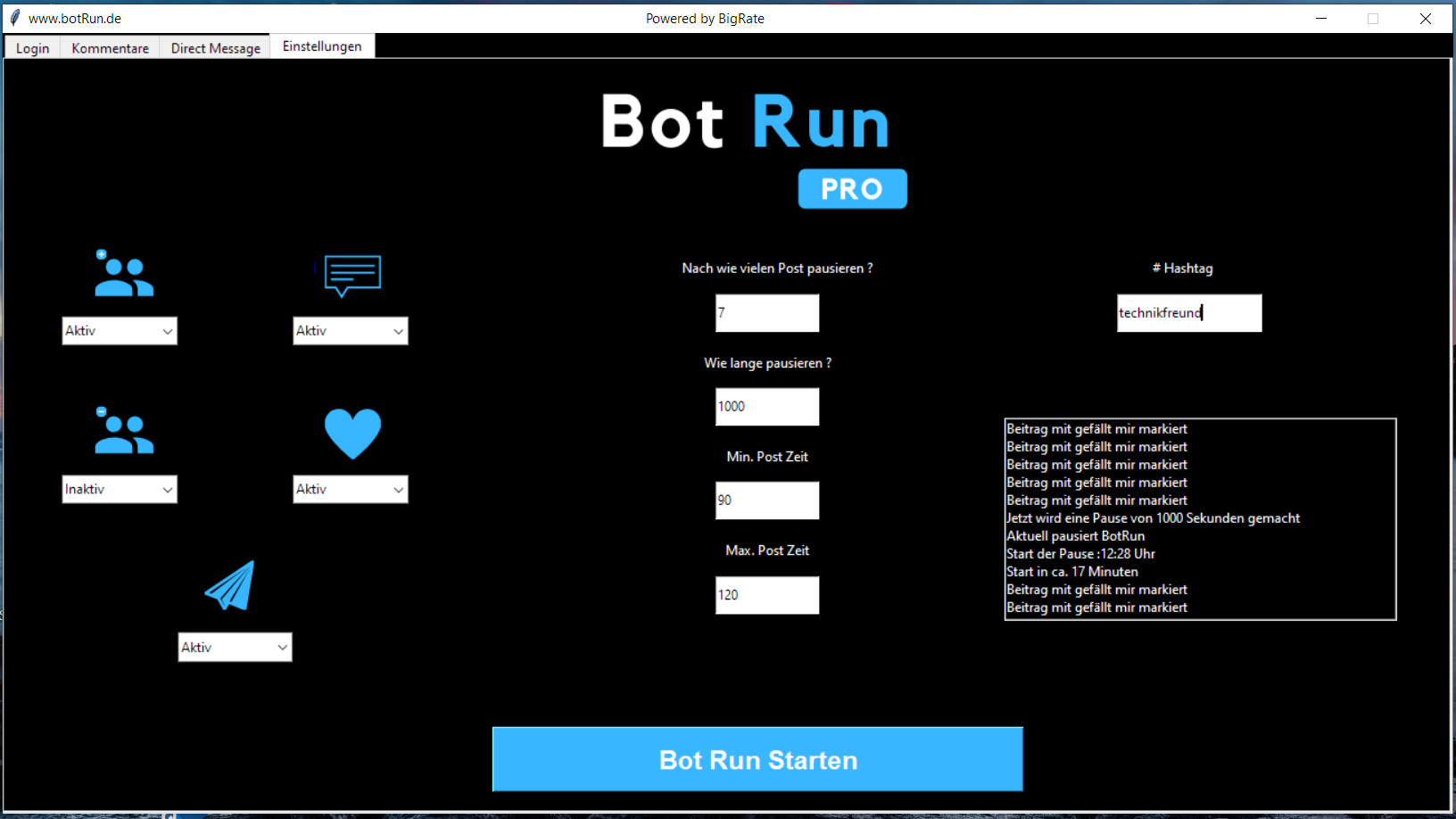Click the Max. Post Zeit field
Viewport: 1456px width, 819px height.
[x=766, y=595]
